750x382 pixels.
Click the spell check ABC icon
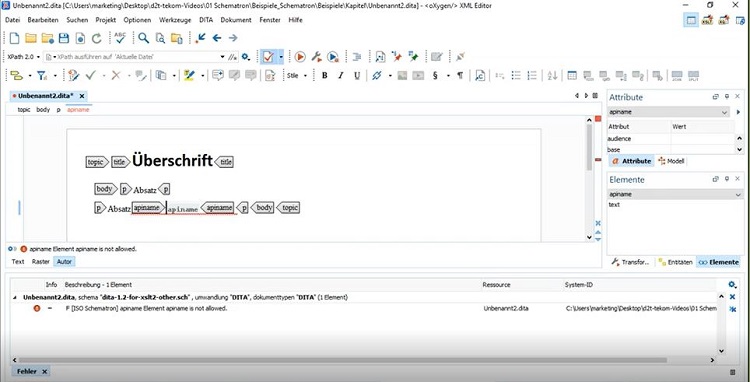tap(120, 38)
